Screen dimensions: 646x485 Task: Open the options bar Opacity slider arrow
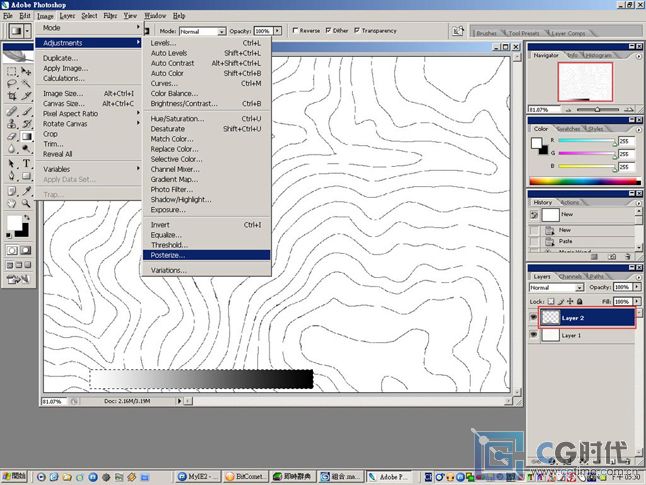(x=278, y=31)
